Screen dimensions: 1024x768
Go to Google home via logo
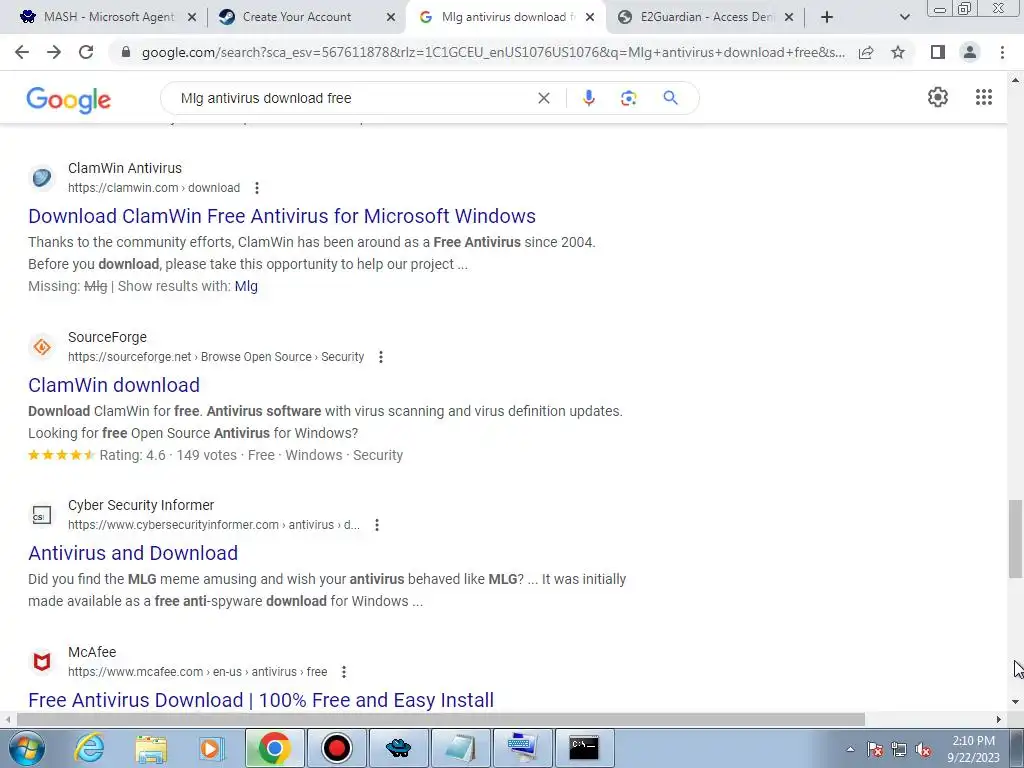click(x=69, y=100)
